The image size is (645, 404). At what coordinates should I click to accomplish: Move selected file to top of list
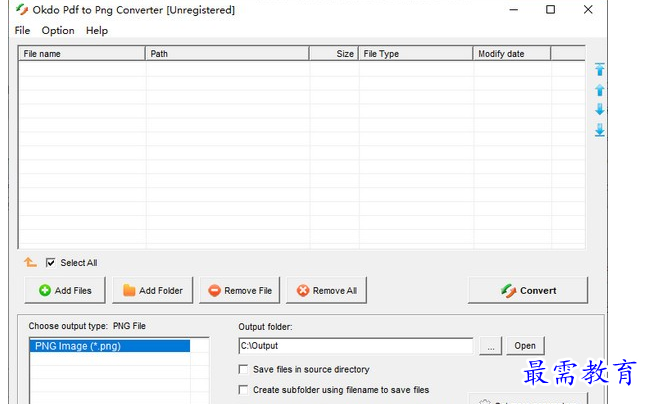[599, 70]
